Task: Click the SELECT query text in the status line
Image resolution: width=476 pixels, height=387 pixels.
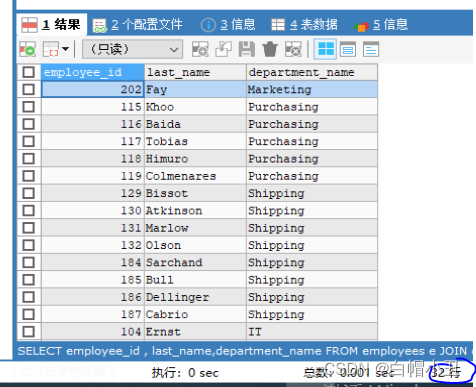Action: click(243, 351)
